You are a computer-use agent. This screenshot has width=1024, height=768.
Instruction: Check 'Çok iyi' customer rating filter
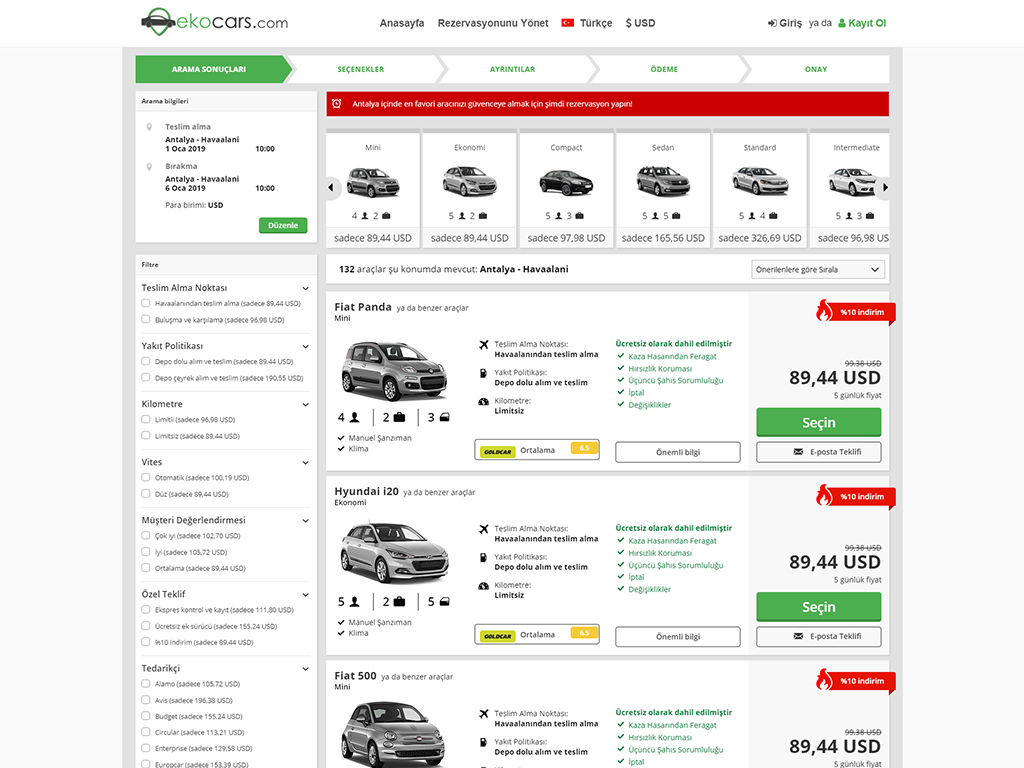pyautogui.click(x=146, y=536)
